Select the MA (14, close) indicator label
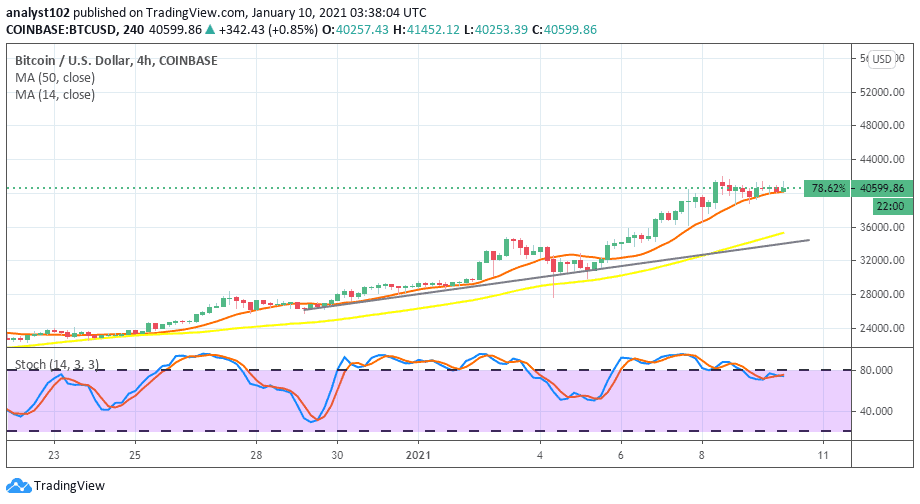 point(55,94)
